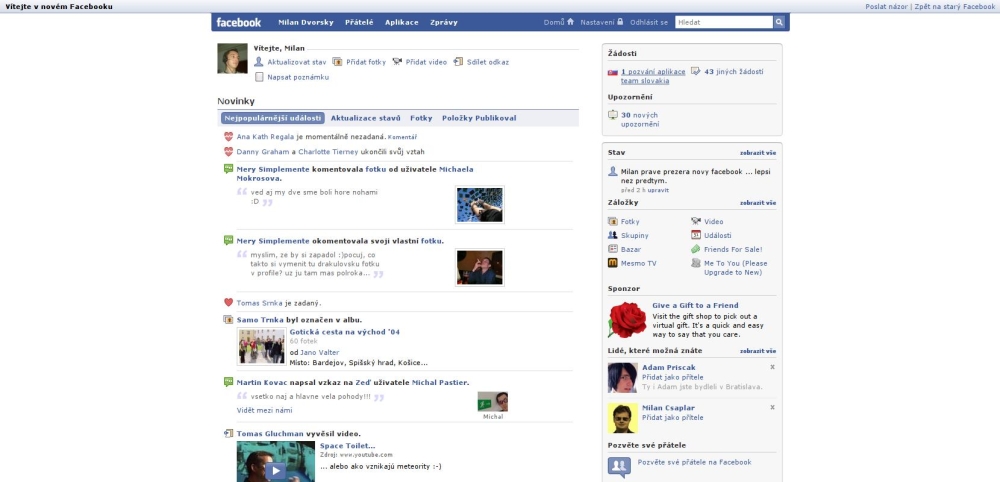Click the Pozvěte své přátele people icon
The image size is (1000, 482).
(619, 467)
